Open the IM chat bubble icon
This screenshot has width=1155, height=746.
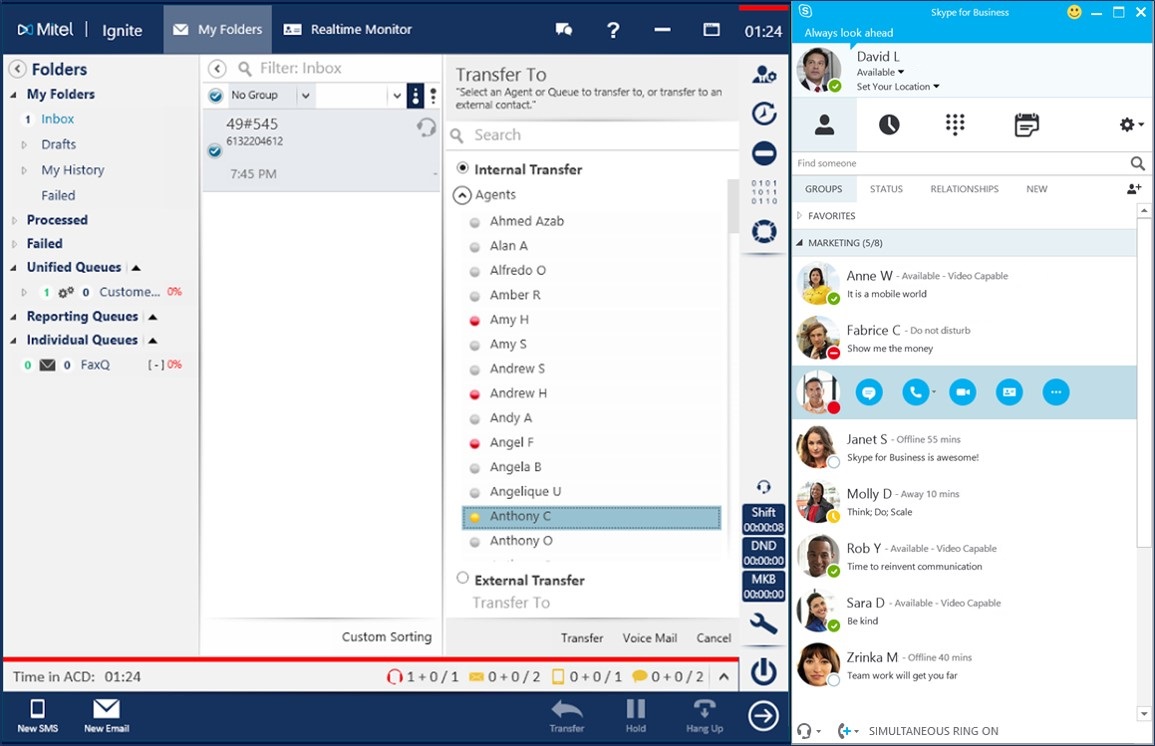869,392
